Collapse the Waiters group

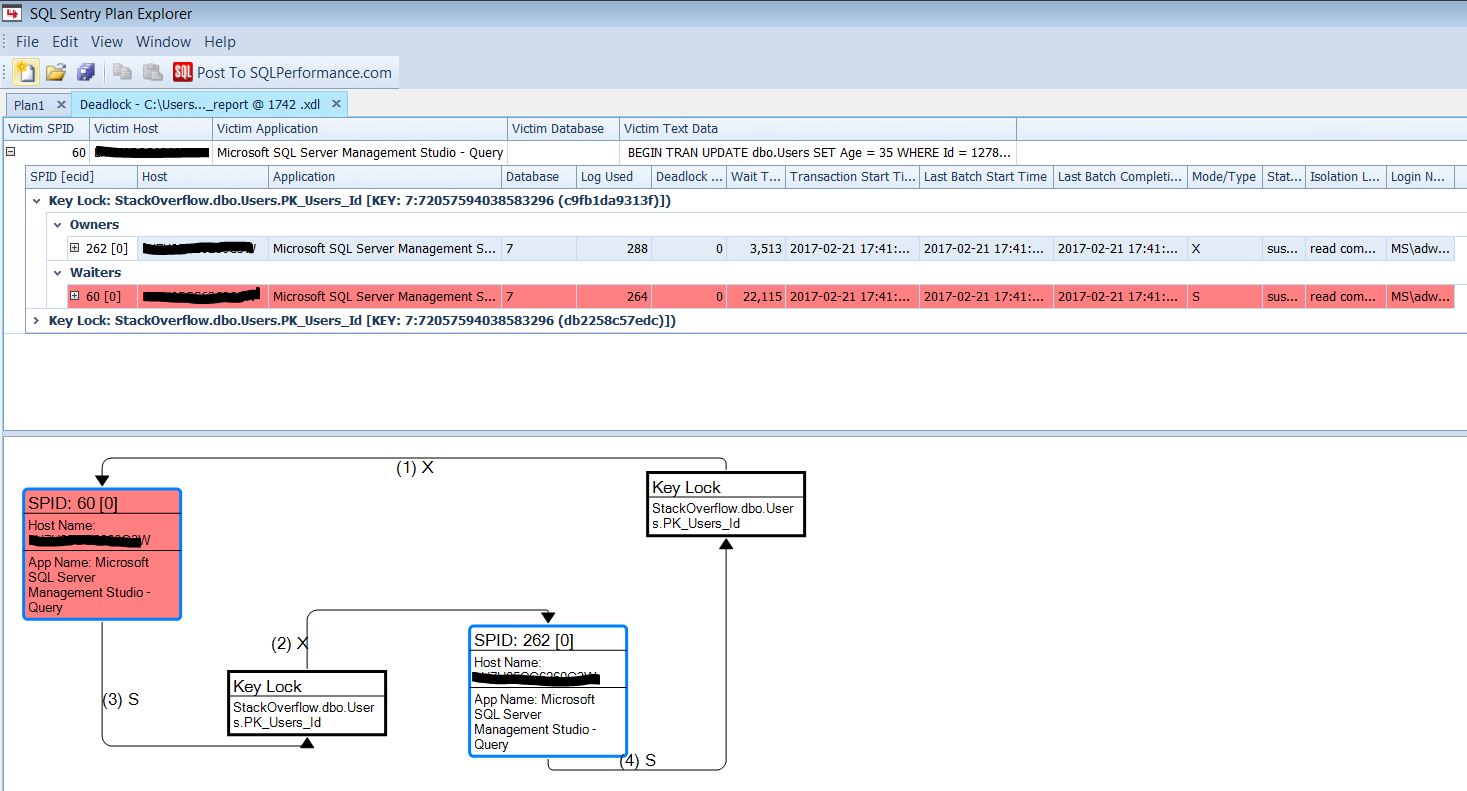point(59,273)
